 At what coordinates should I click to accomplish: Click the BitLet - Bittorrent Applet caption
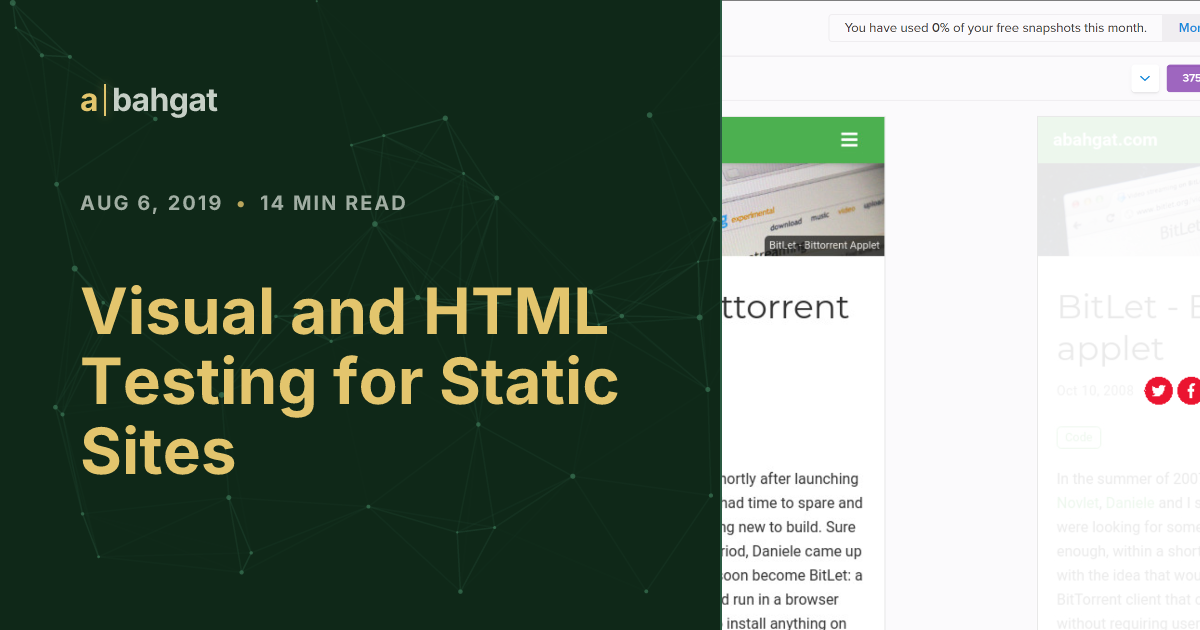[825, 245]
